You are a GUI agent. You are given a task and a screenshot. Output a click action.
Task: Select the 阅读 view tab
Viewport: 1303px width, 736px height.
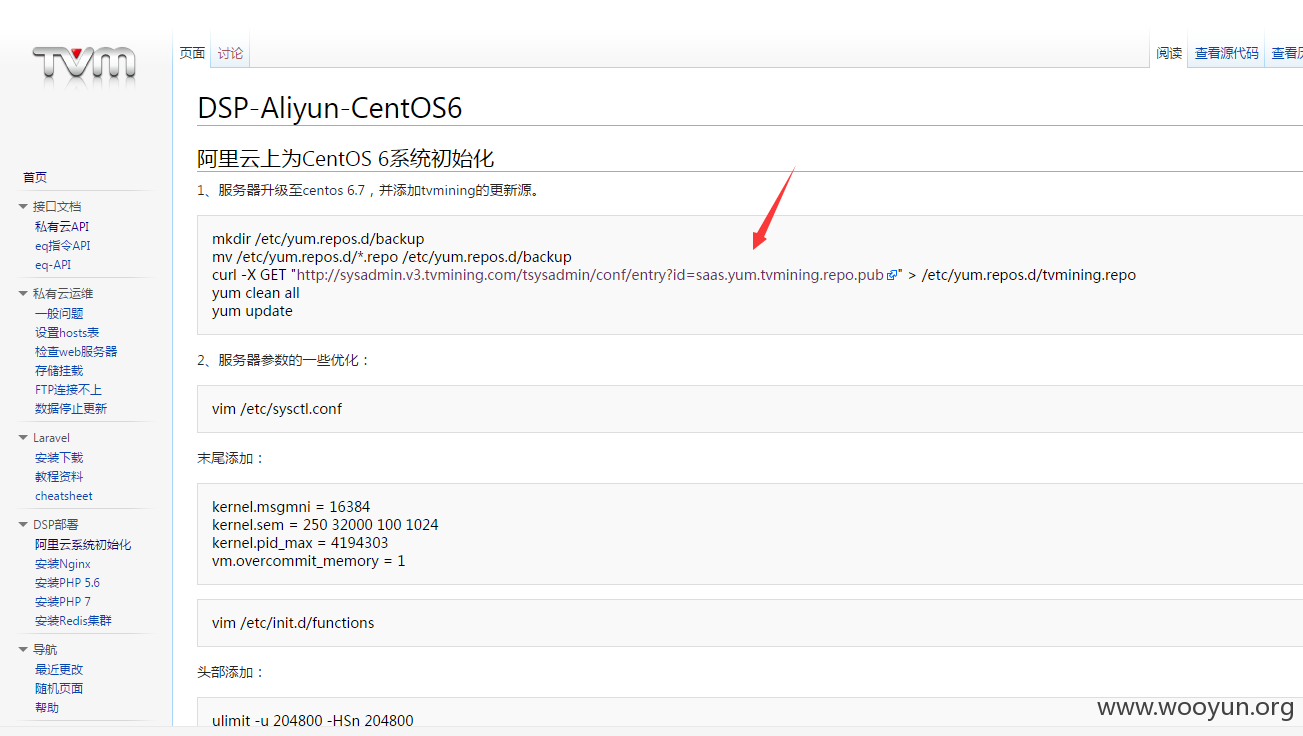[1169, 53]
